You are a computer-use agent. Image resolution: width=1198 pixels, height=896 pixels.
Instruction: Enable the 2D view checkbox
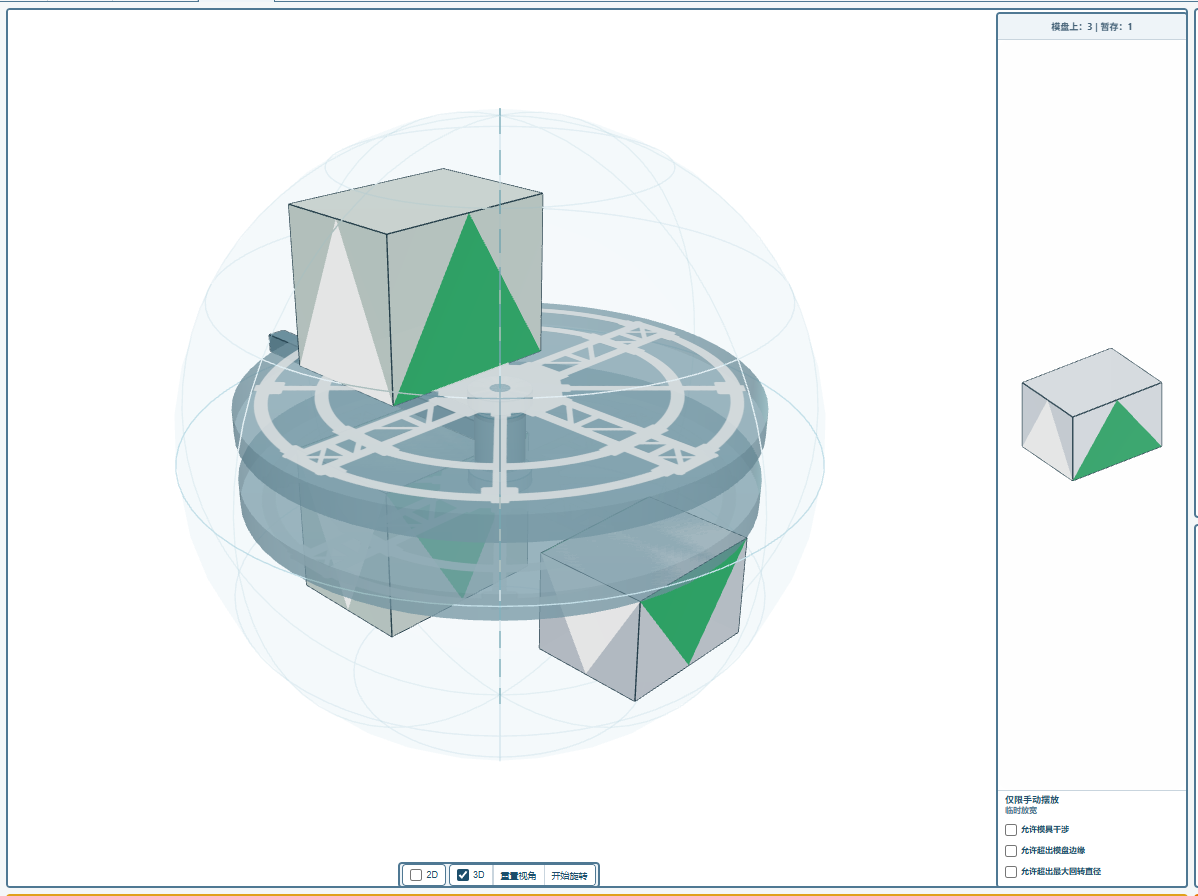(416, 875)
